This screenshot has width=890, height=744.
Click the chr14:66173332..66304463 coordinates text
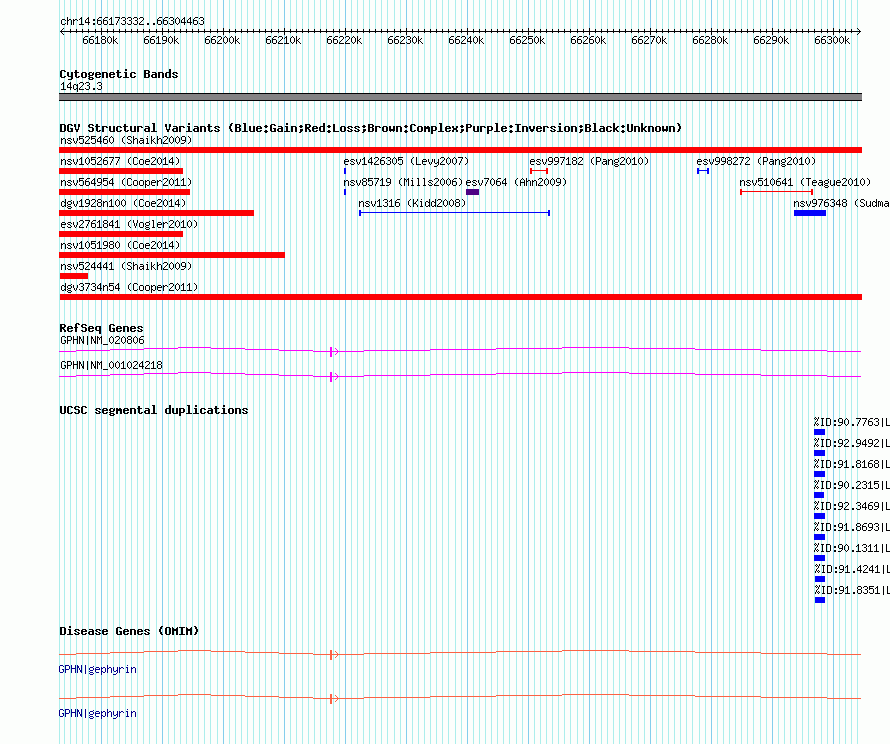[132, 22]
